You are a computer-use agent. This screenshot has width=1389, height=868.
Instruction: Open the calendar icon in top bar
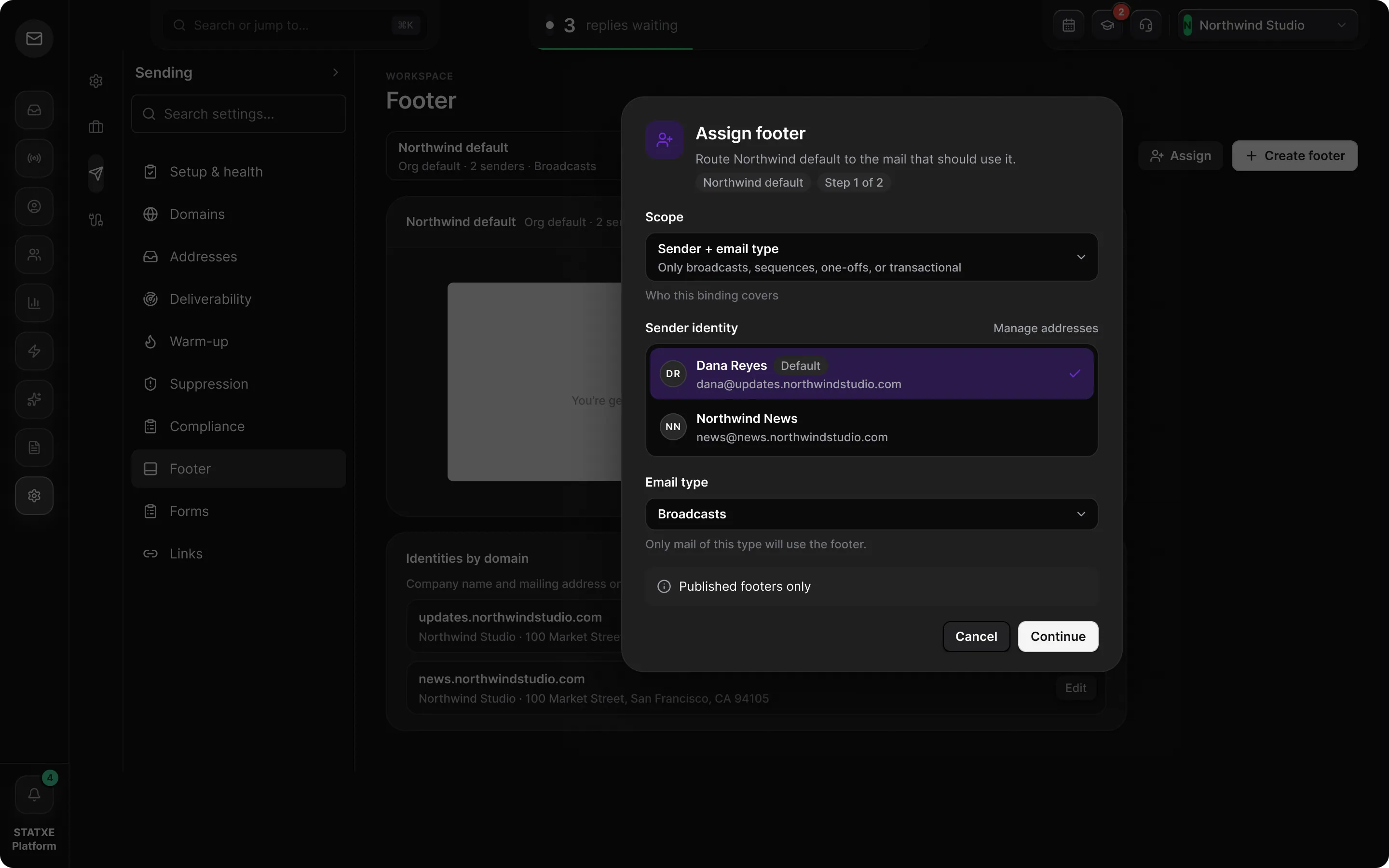[1068, 25]
